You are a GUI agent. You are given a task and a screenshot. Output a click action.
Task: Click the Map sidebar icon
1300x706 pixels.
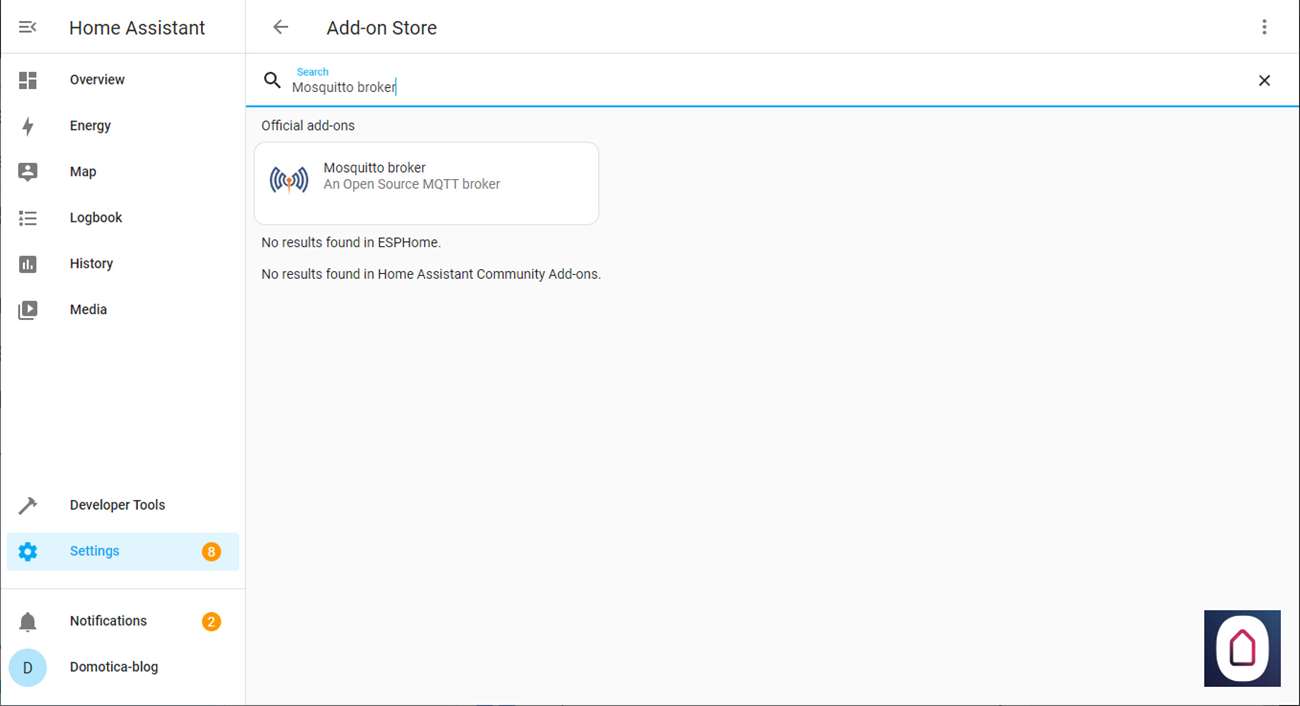tap(28, 172)
